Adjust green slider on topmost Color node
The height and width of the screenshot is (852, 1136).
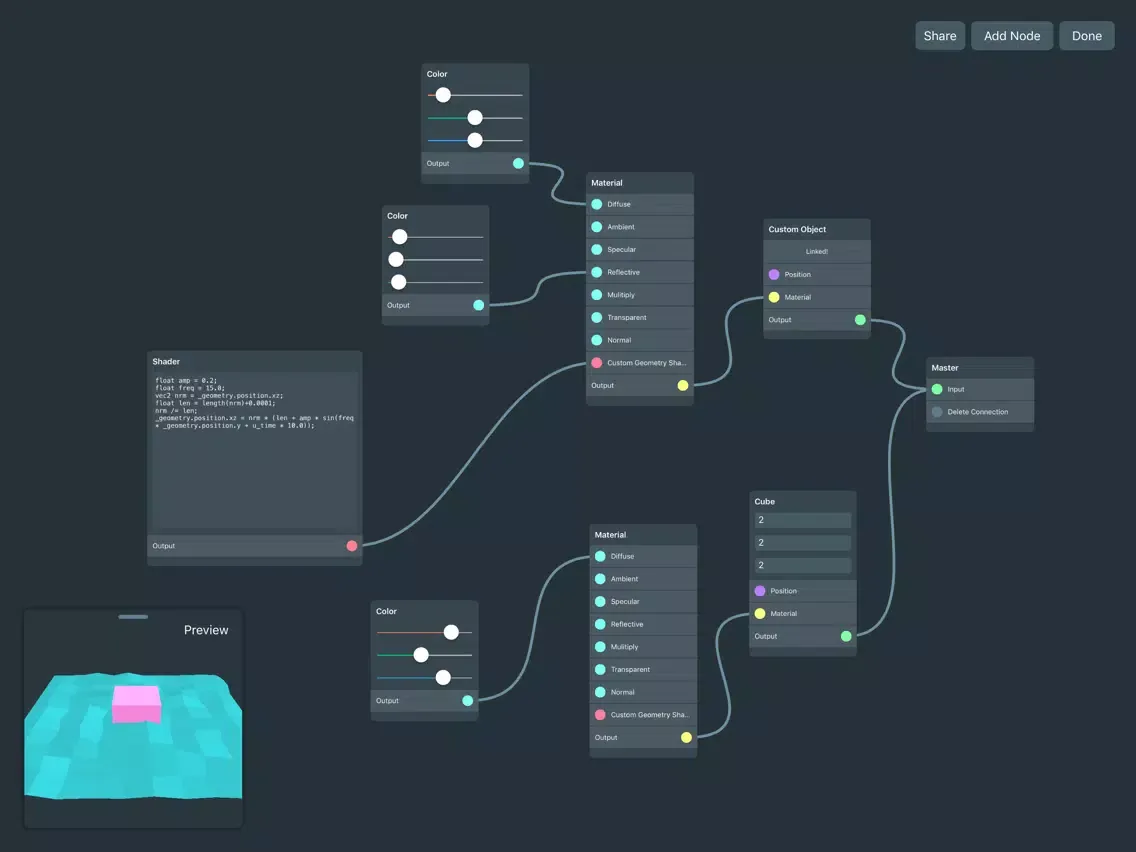coord(475,117)
